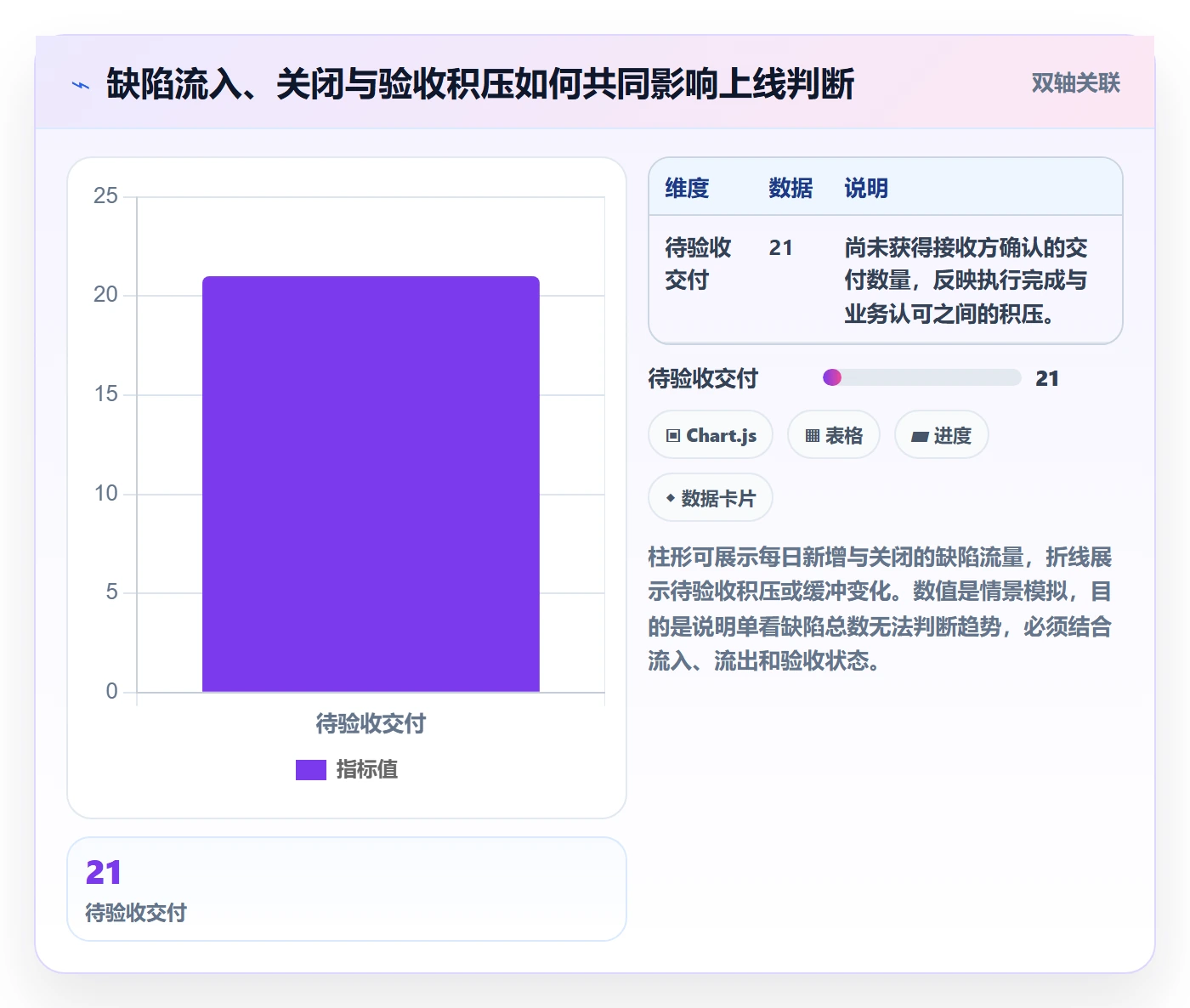Click the 待验收交付 cell in the table
1190x1008 pixels.
pos(698,263)
